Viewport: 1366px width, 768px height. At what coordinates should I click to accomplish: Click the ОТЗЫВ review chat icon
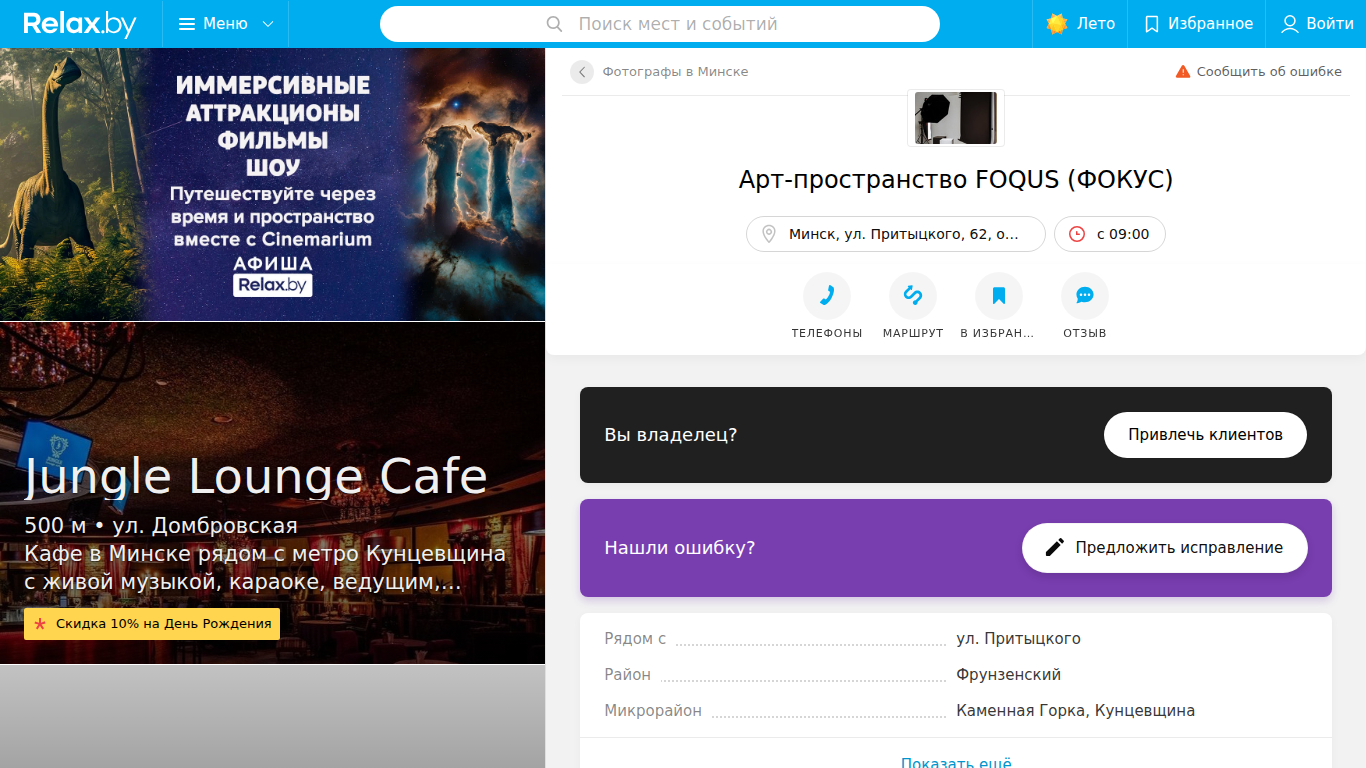coord(1085,296)
